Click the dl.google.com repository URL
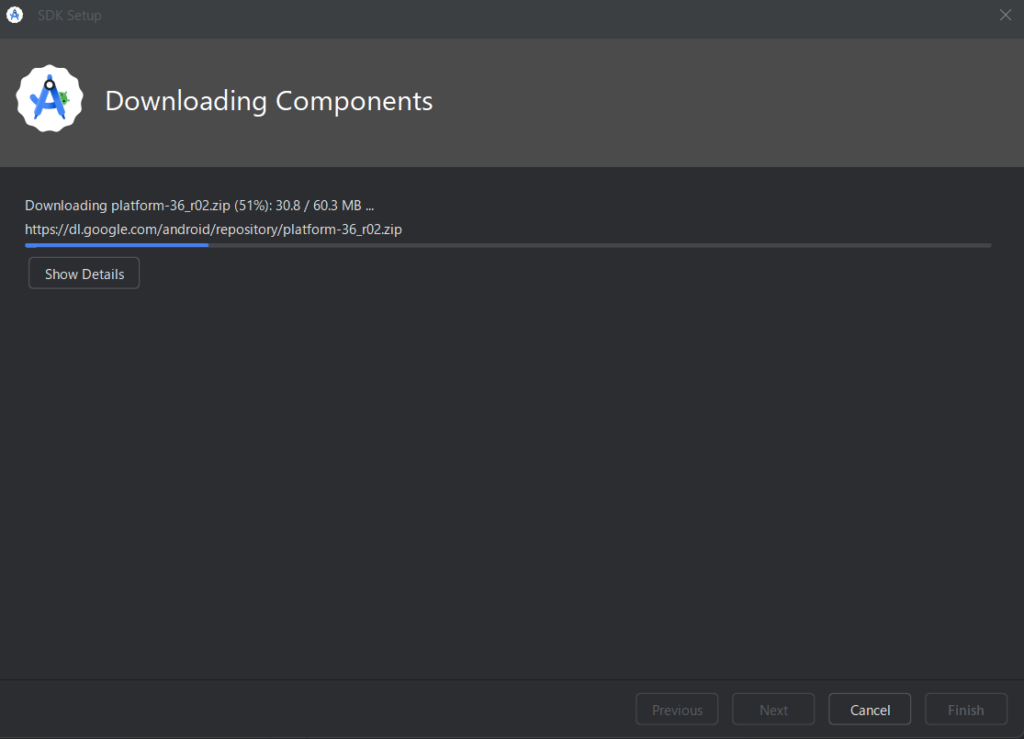1024x739 pixels. [213, 229]
